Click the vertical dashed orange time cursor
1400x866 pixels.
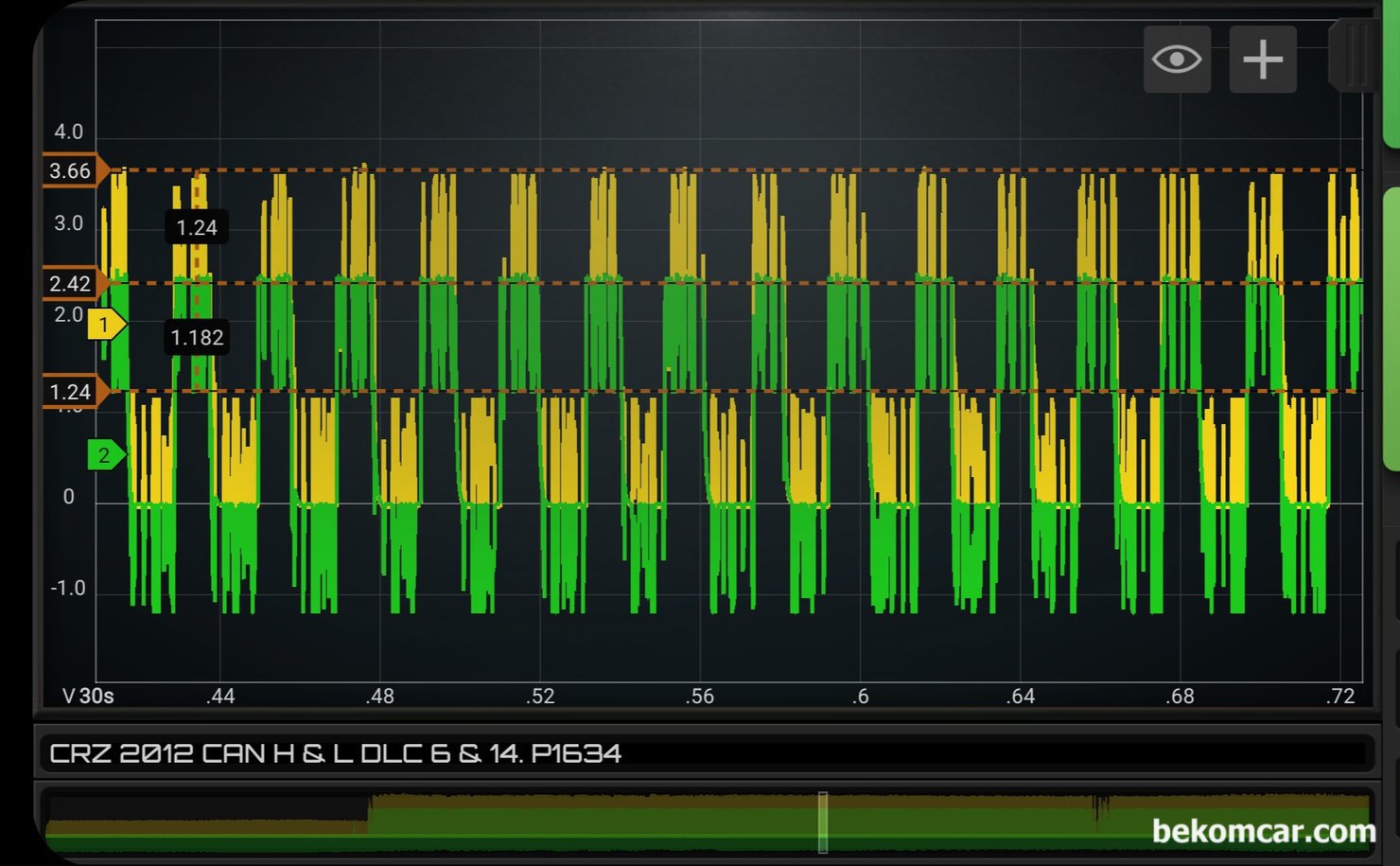coord(197,284)
